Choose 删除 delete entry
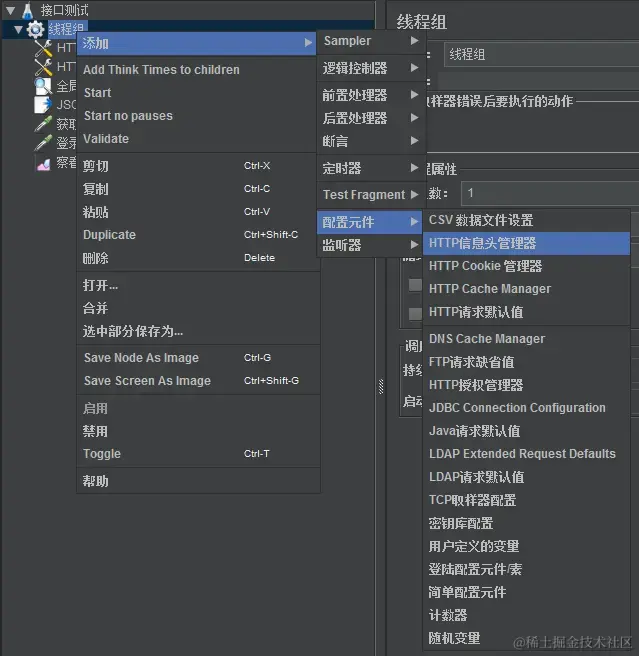639x656 pixels. pos(198,258)
